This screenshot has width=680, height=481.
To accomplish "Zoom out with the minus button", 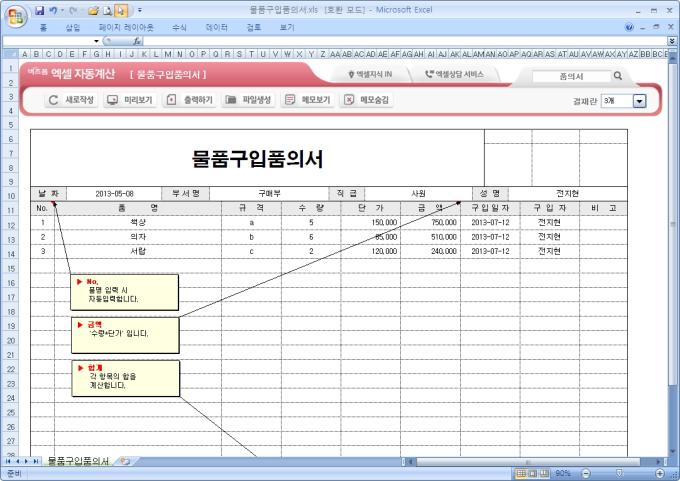I will pos(586,473).
